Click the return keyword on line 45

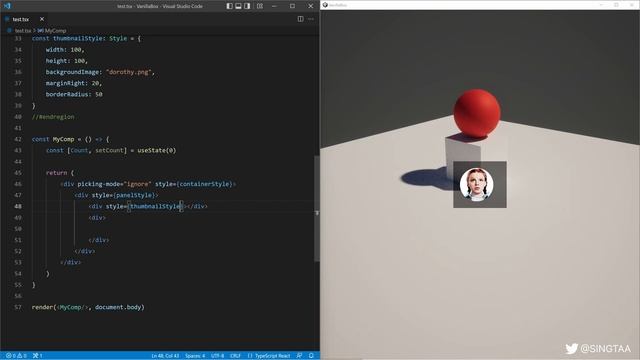tap(56, 173)
